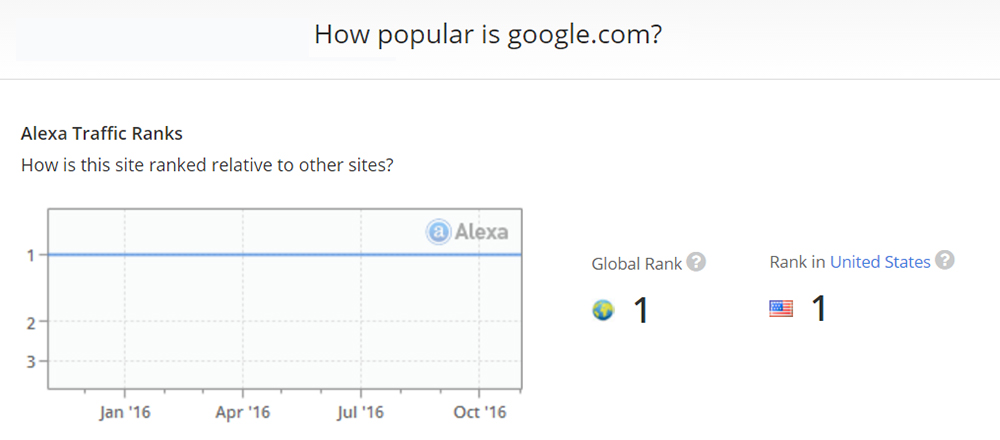
Task: Click the "How is this site ranked" subtitle
Action: tap(206, 165)
